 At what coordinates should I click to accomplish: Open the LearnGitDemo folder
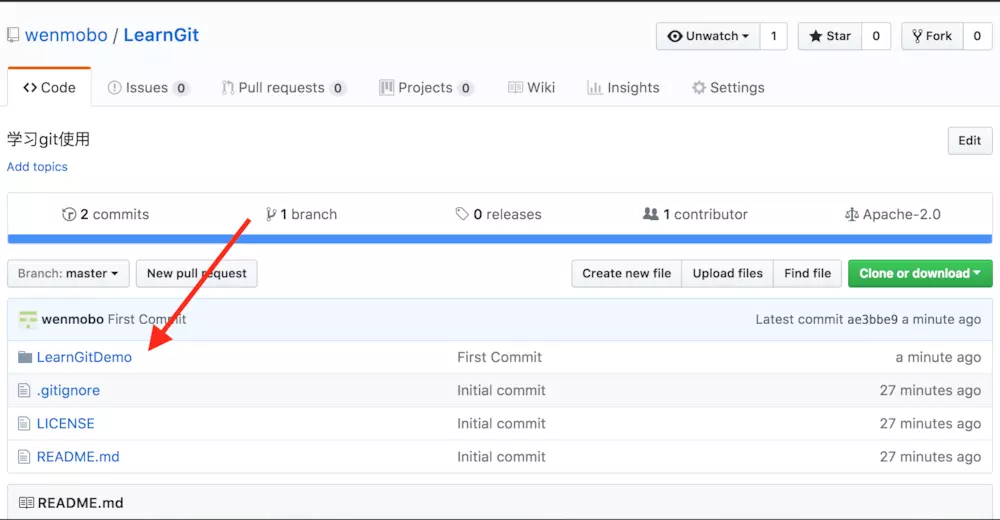pos(84,357)
